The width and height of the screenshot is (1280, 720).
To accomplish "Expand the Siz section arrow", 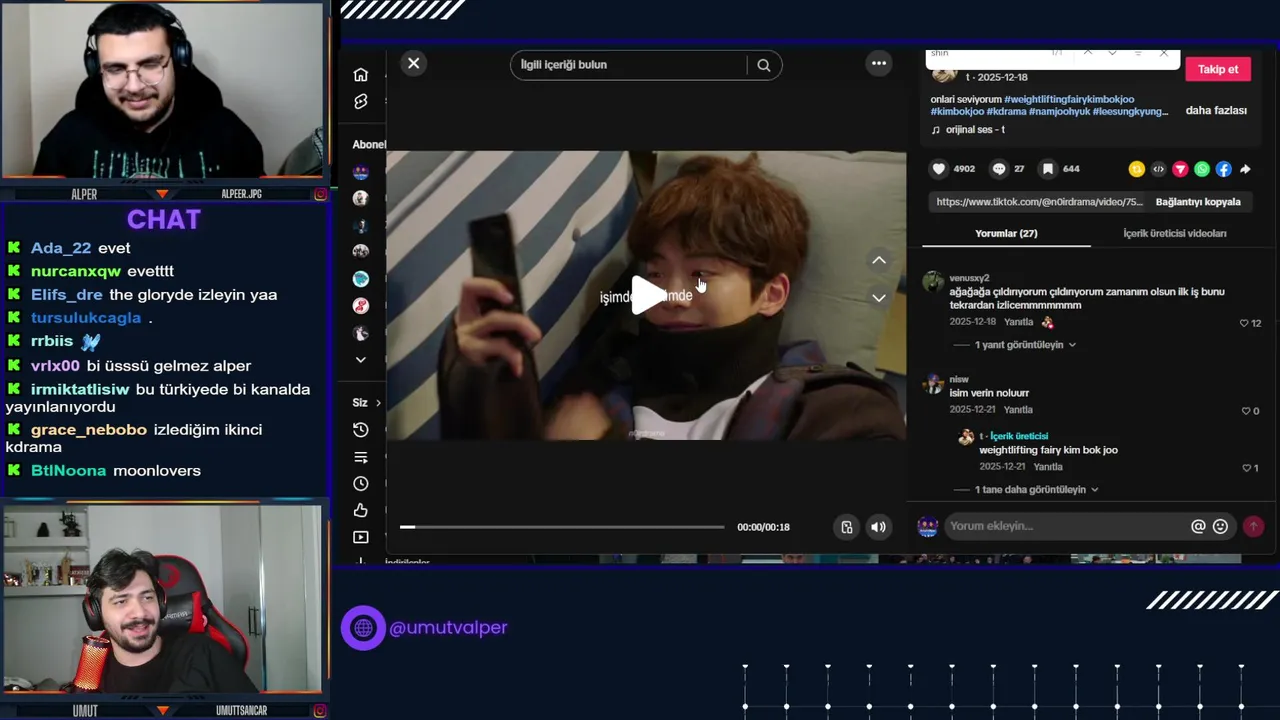I will [x=378, y=403].
